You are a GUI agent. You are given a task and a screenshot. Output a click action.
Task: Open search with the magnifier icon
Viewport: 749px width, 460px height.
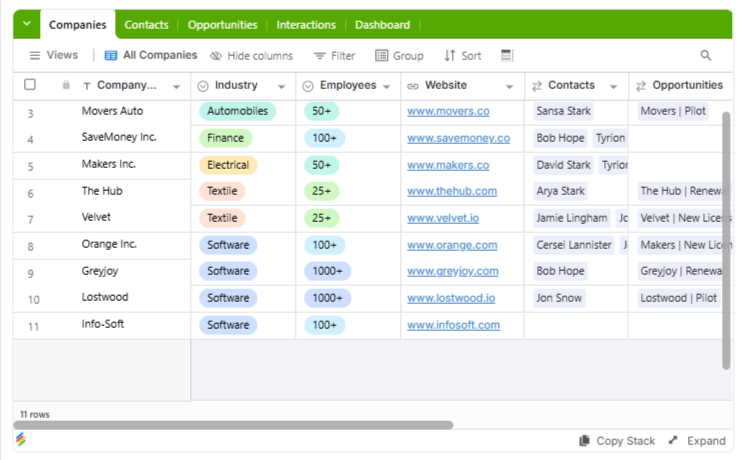coord(706,55)
